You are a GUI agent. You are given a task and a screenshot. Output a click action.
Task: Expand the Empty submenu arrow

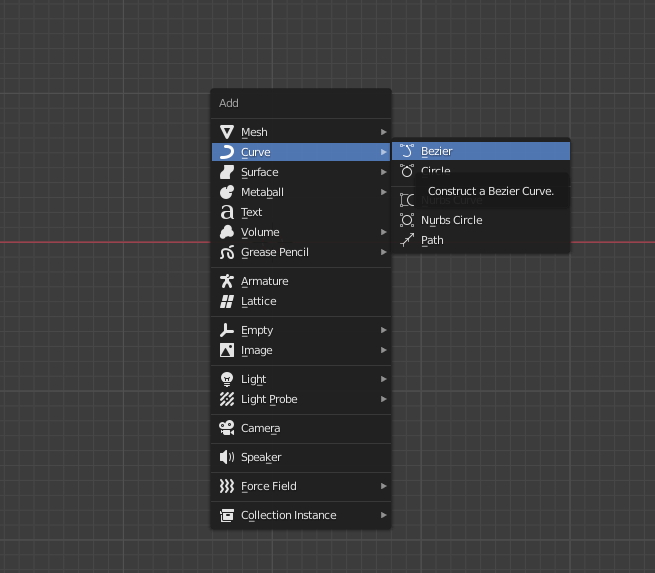[383, 330]
